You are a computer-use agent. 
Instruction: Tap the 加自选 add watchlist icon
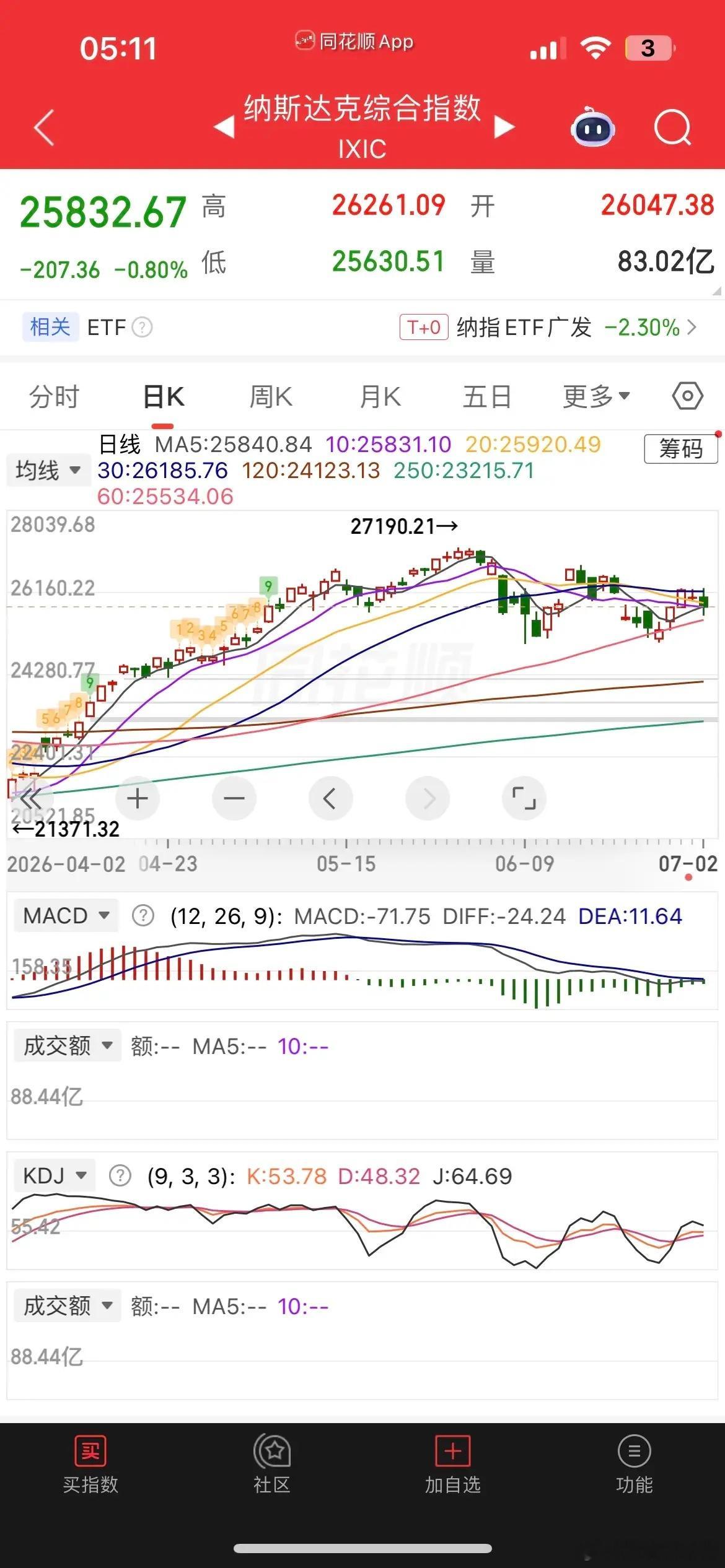click(x=453, y=1451)
